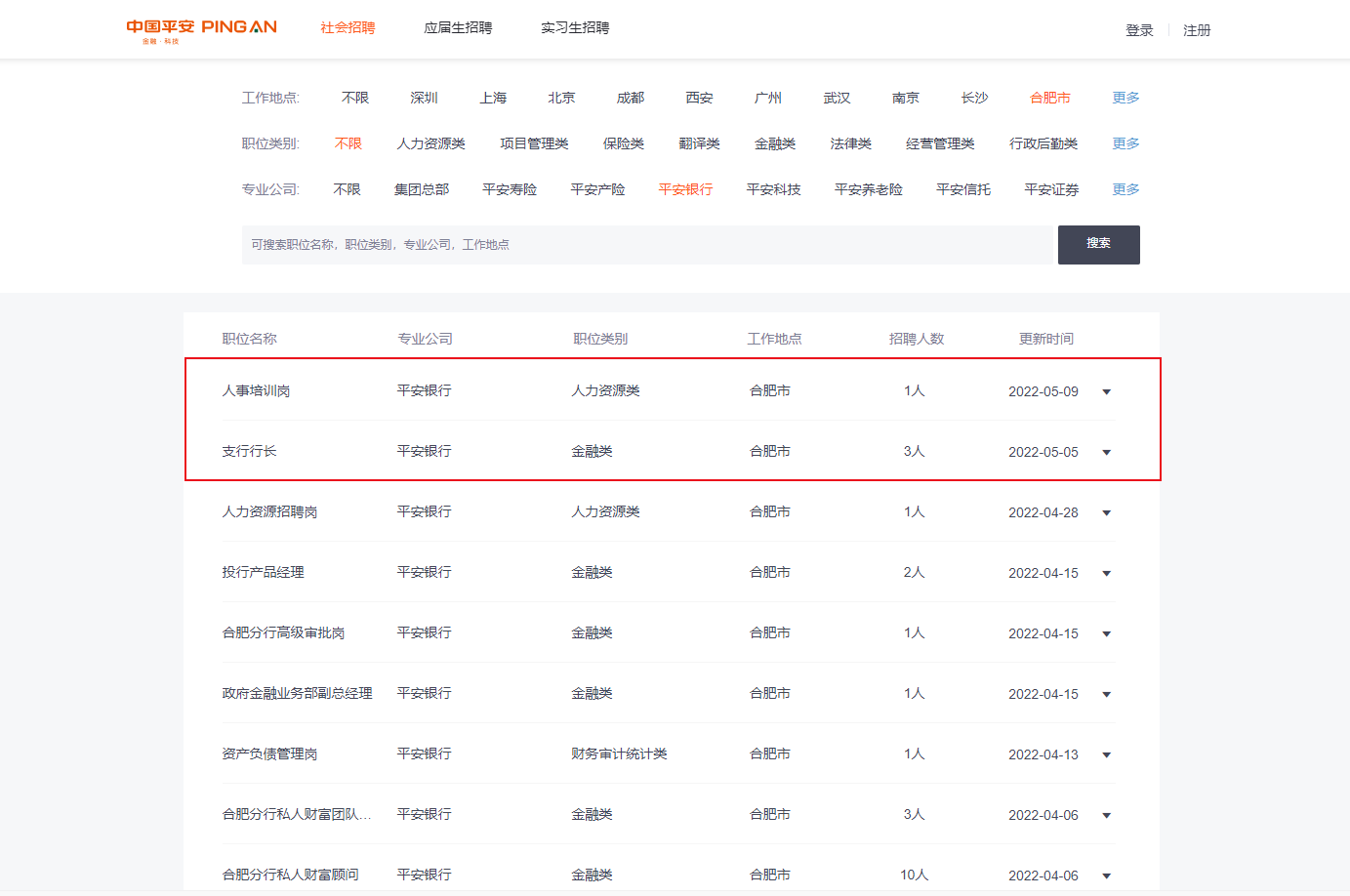
Task: Expand the 合肥分行私人财富顾问 row arrow
Action: point(1106,876)
